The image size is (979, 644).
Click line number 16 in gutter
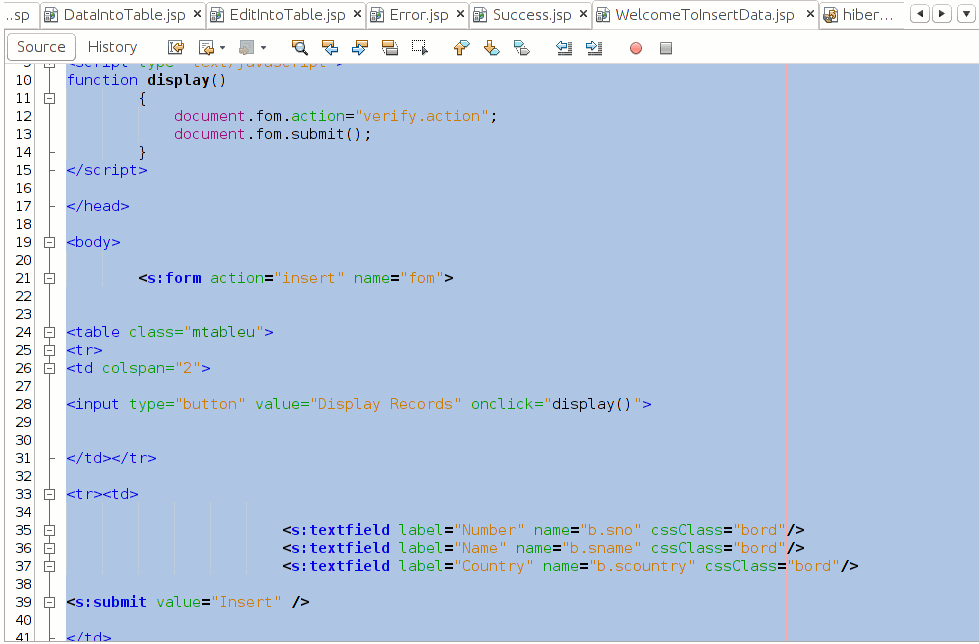24,188
